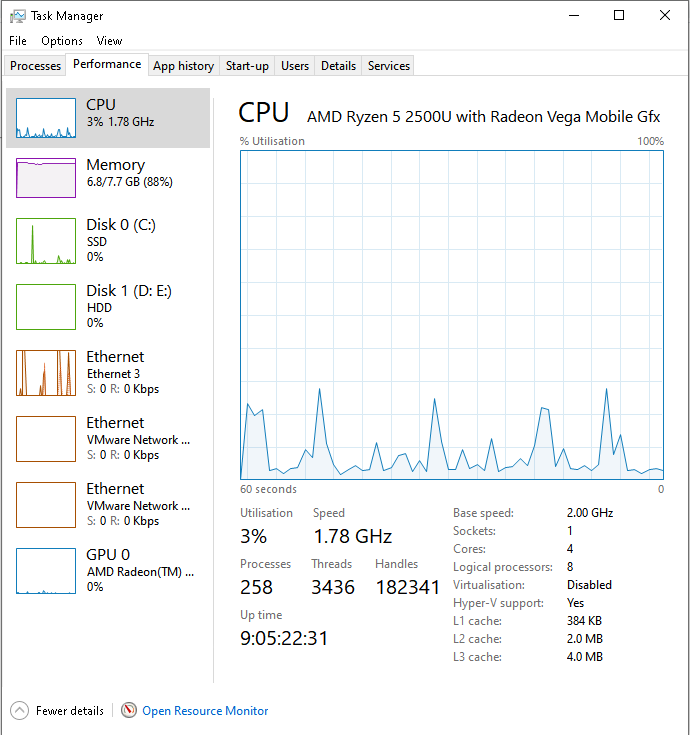Image resolution: width=690 pixels, height=735 pixels.
Task: Select the Memory usage thumbnail
Action: pos(46,178)
